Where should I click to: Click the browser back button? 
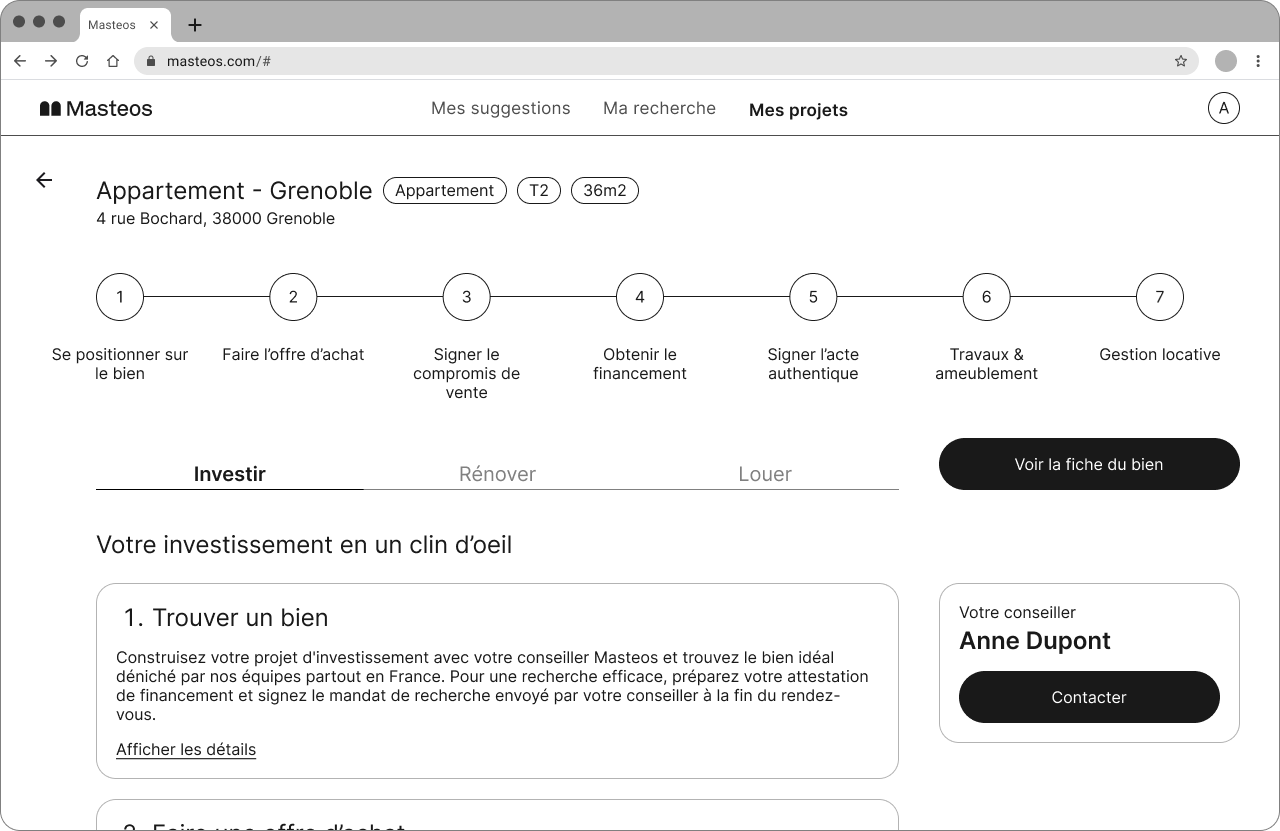pos(20,61)
